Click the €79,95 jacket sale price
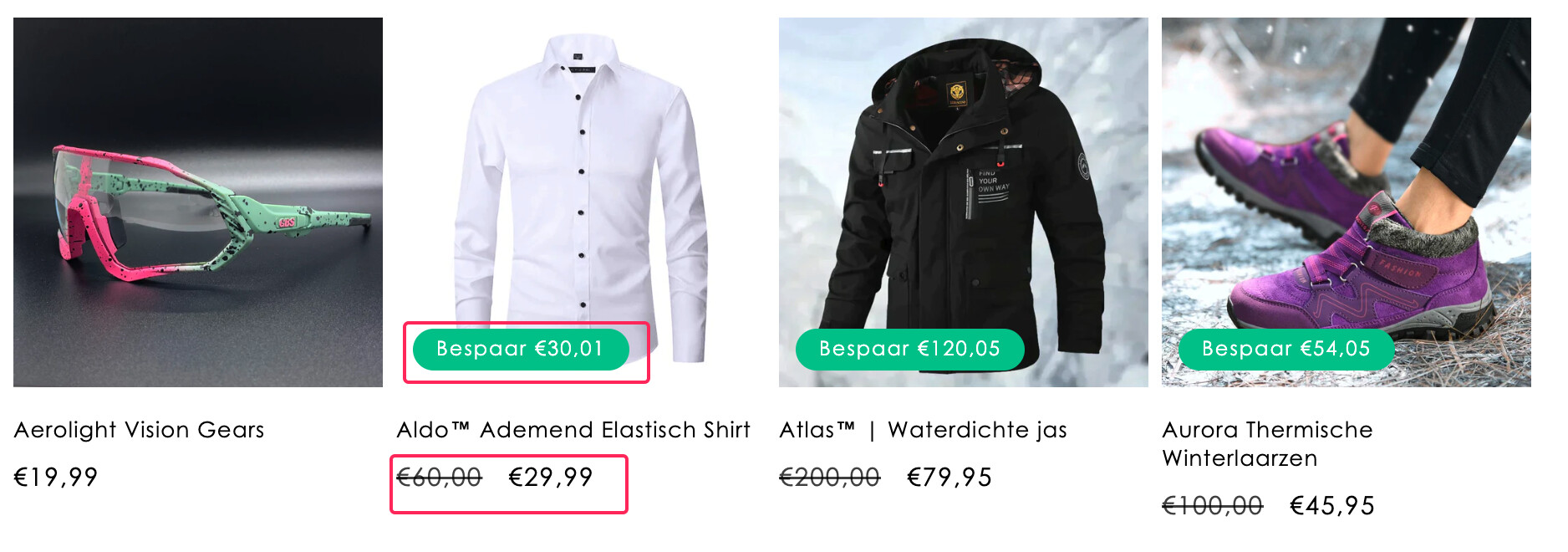Viewport: 1568px width, 552px height. pyautogui.click(x=949, y=478)
